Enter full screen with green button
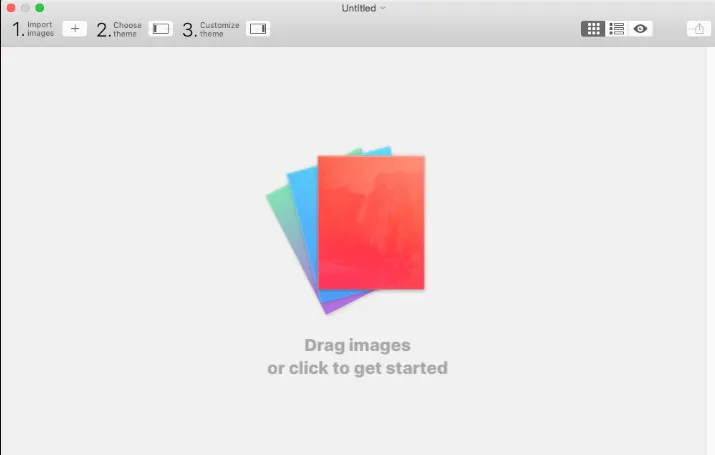The image size is (715, 455). 40,8
